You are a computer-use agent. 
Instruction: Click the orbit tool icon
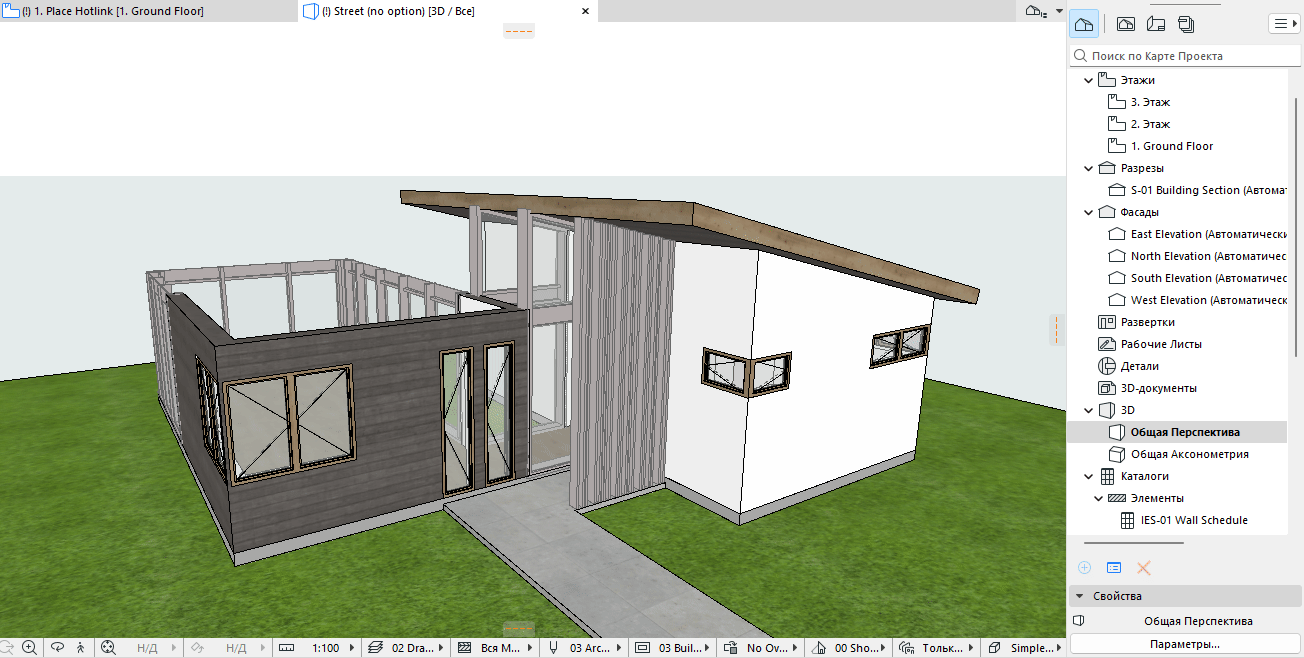click(x=57, y=648)
